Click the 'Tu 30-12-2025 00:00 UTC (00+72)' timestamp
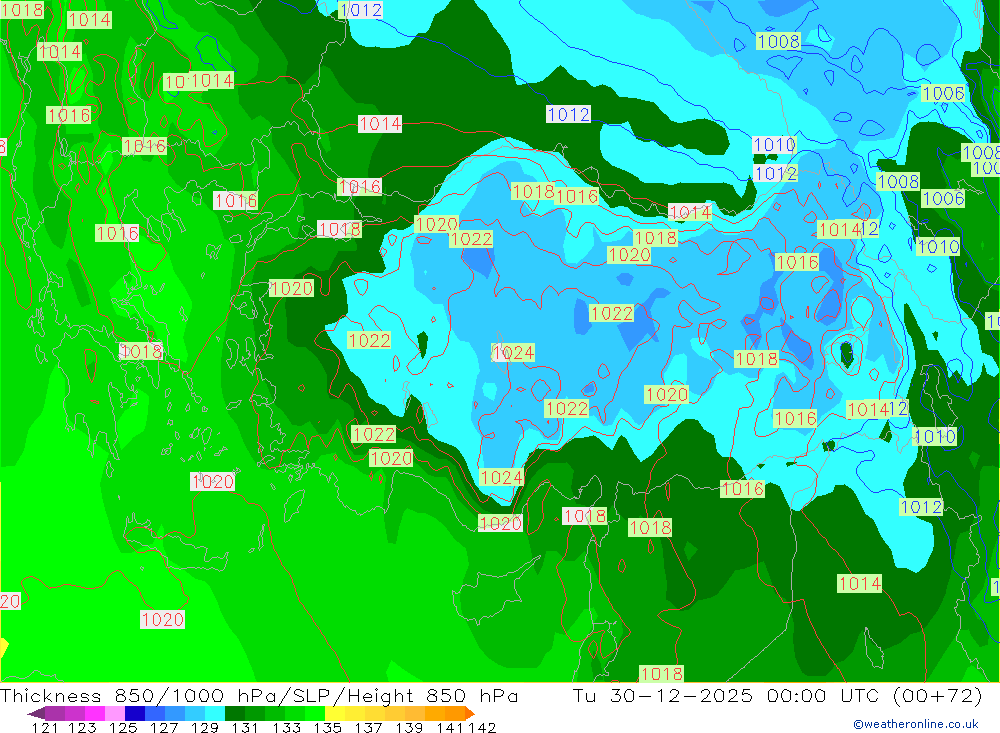The height and width of the screenshot is (733, 1000). pyautogui.click(x=777, y=695)
